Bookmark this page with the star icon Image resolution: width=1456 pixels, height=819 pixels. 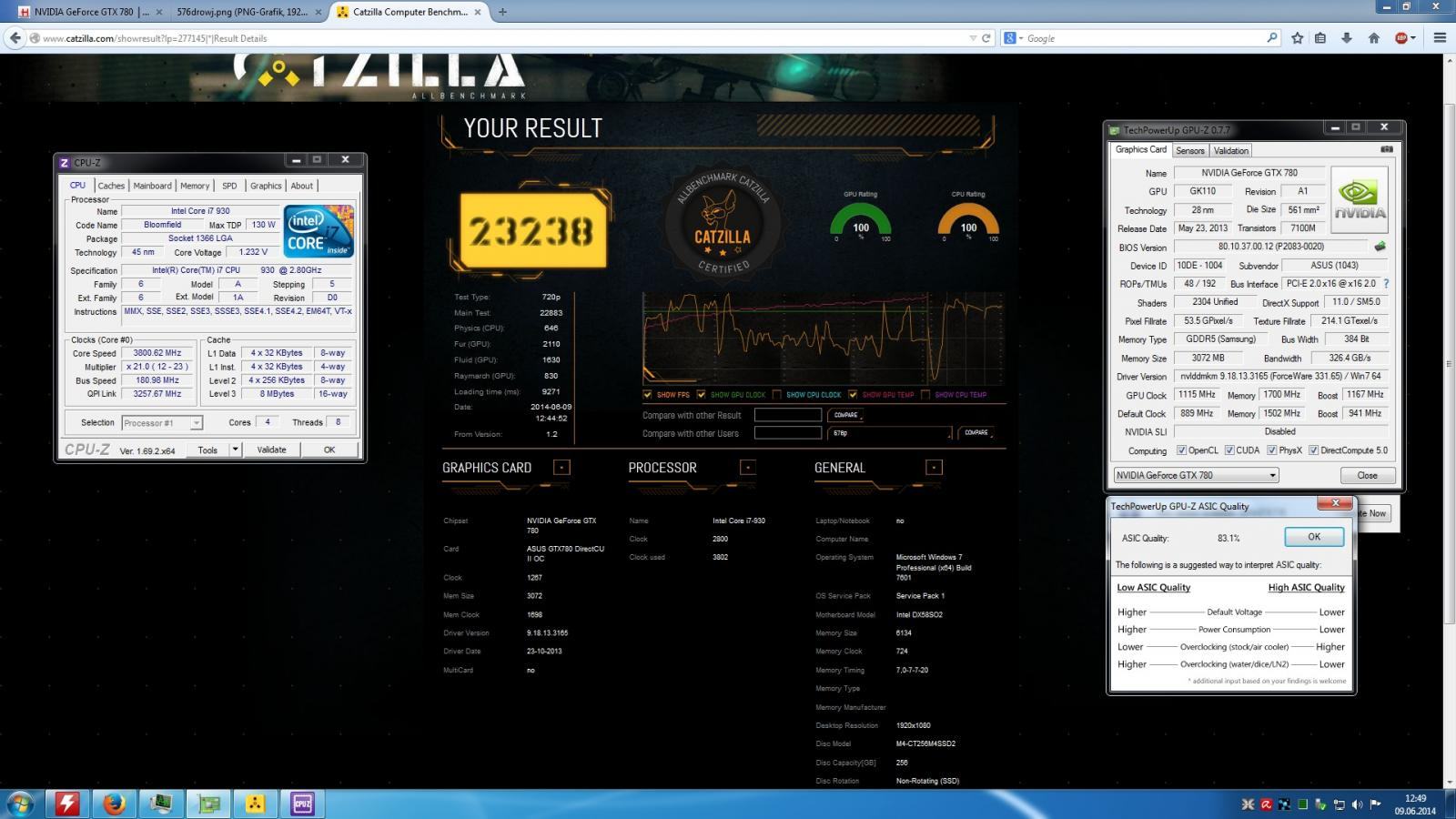(x=1297, y=38)
